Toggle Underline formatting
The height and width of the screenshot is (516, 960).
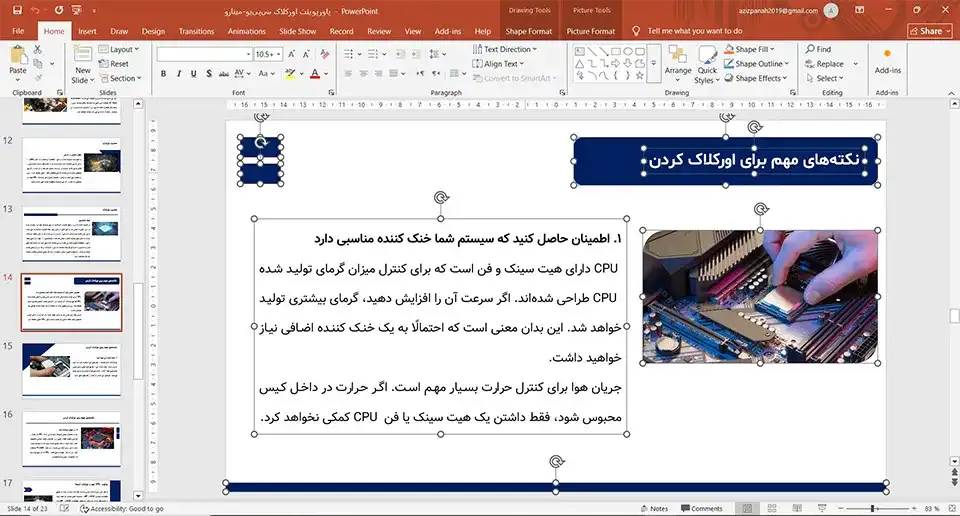193,73
